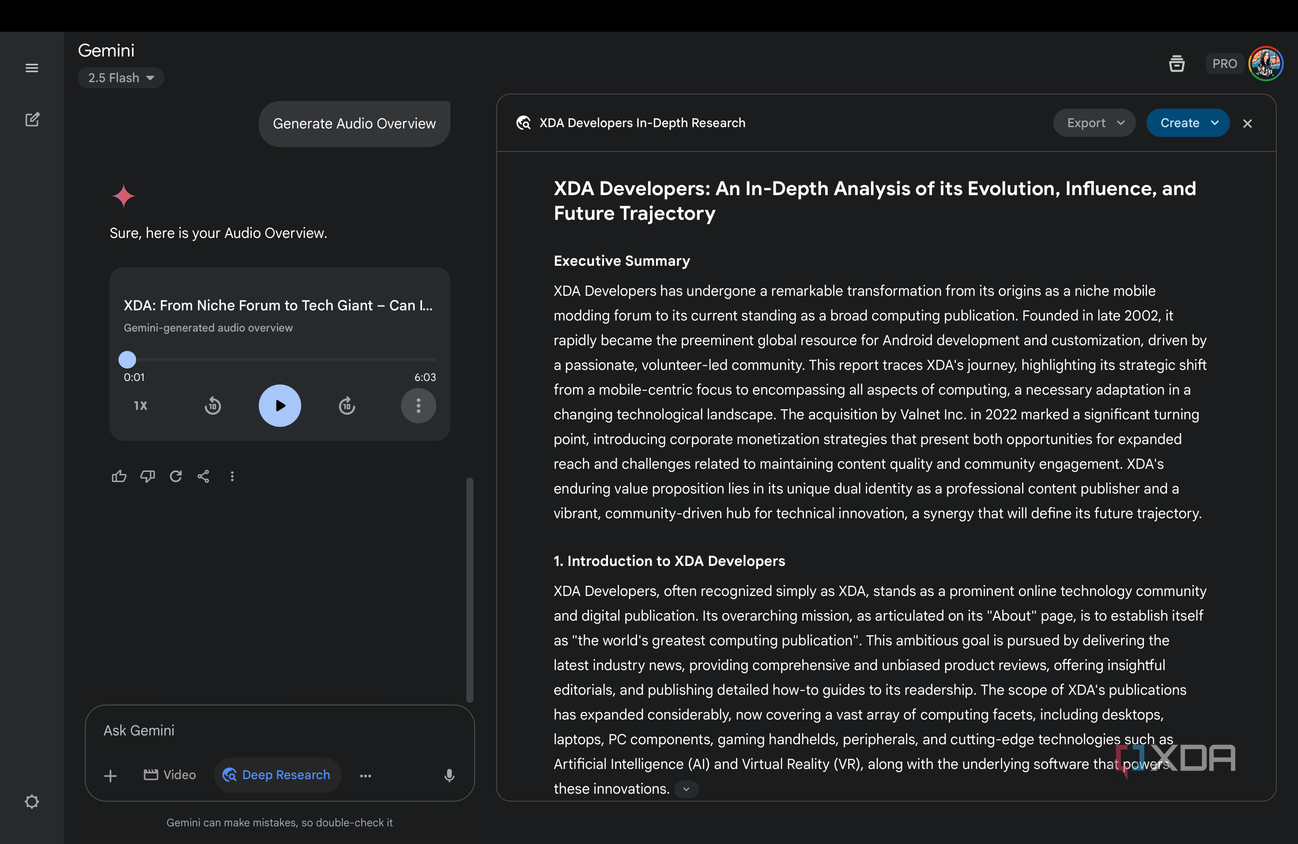Click the audio title XDA: From Niche Forum

click(279, 305)
